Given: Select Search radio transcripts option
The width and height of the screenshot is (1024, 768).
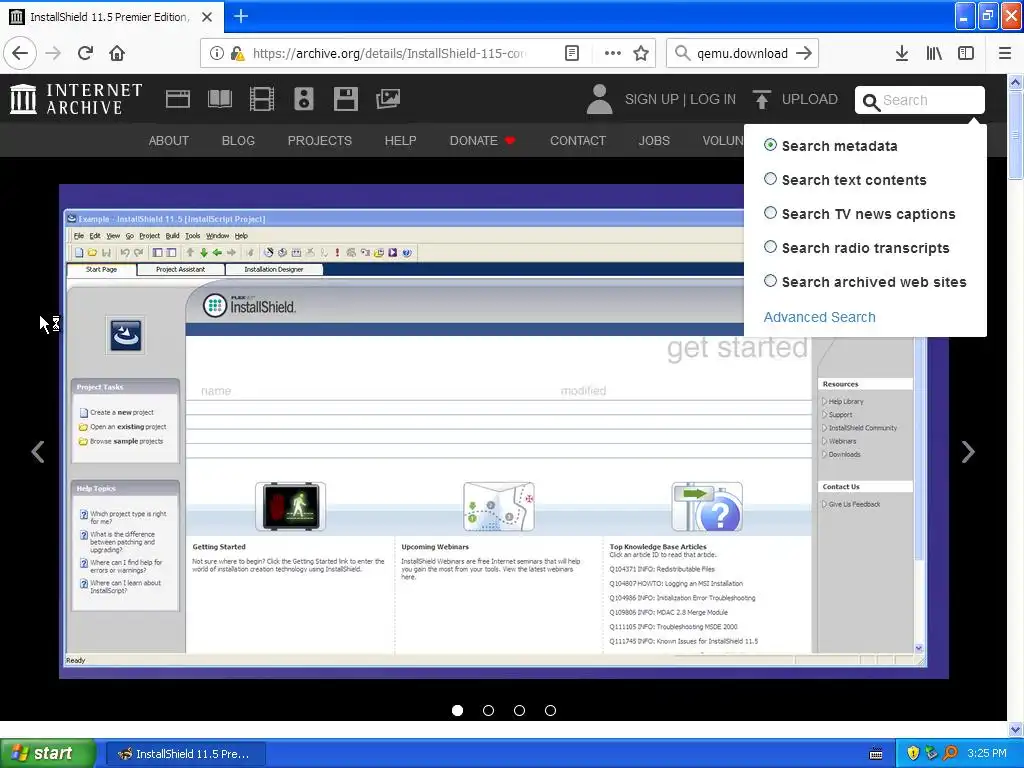Looking at the screenshot, I should coord(771,247).
